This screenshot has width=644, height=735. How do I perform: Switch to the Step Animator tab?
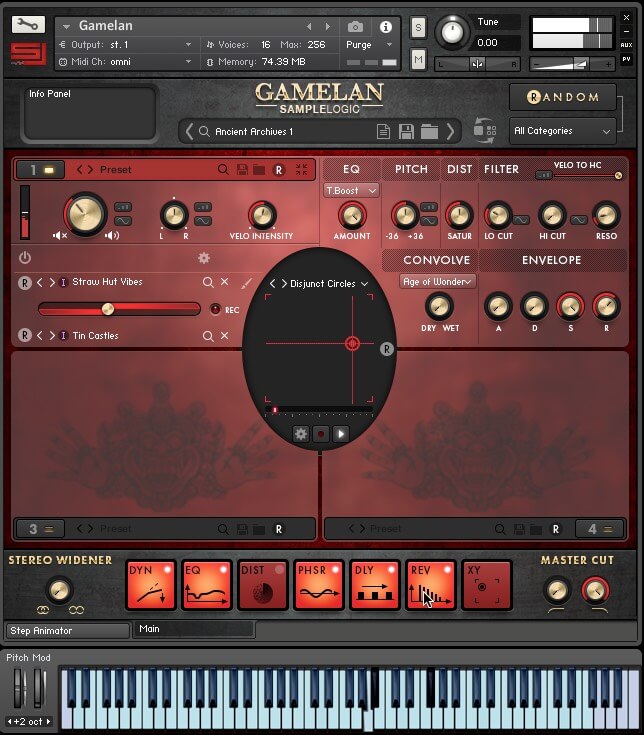(x=67, y=631)
